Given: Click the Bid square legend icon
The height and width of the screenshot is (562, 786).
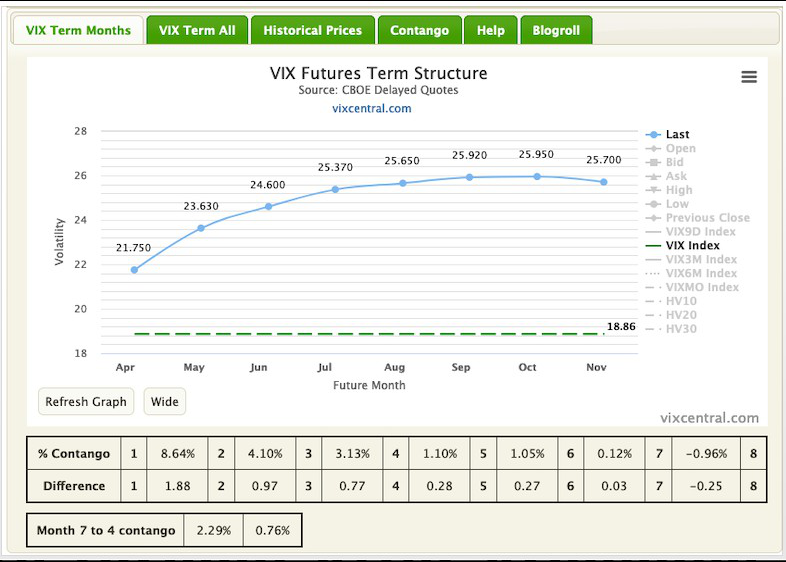Looking at the screenshot, I should (x=653, y=162).
